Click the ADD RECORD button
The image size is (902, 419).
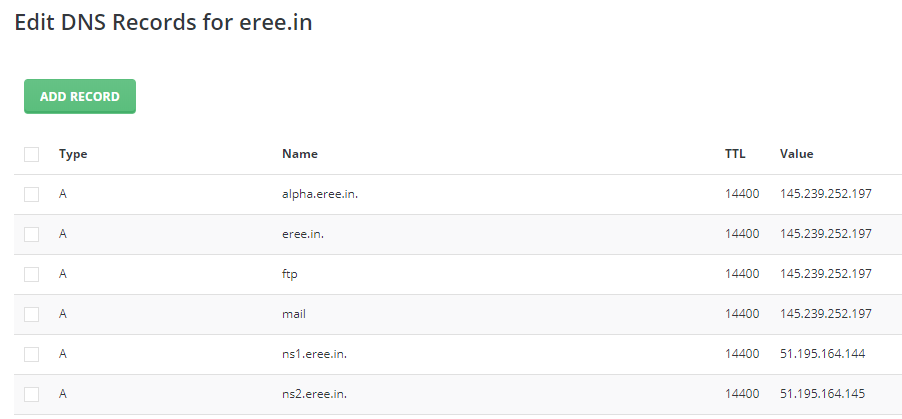coord(80,97)
